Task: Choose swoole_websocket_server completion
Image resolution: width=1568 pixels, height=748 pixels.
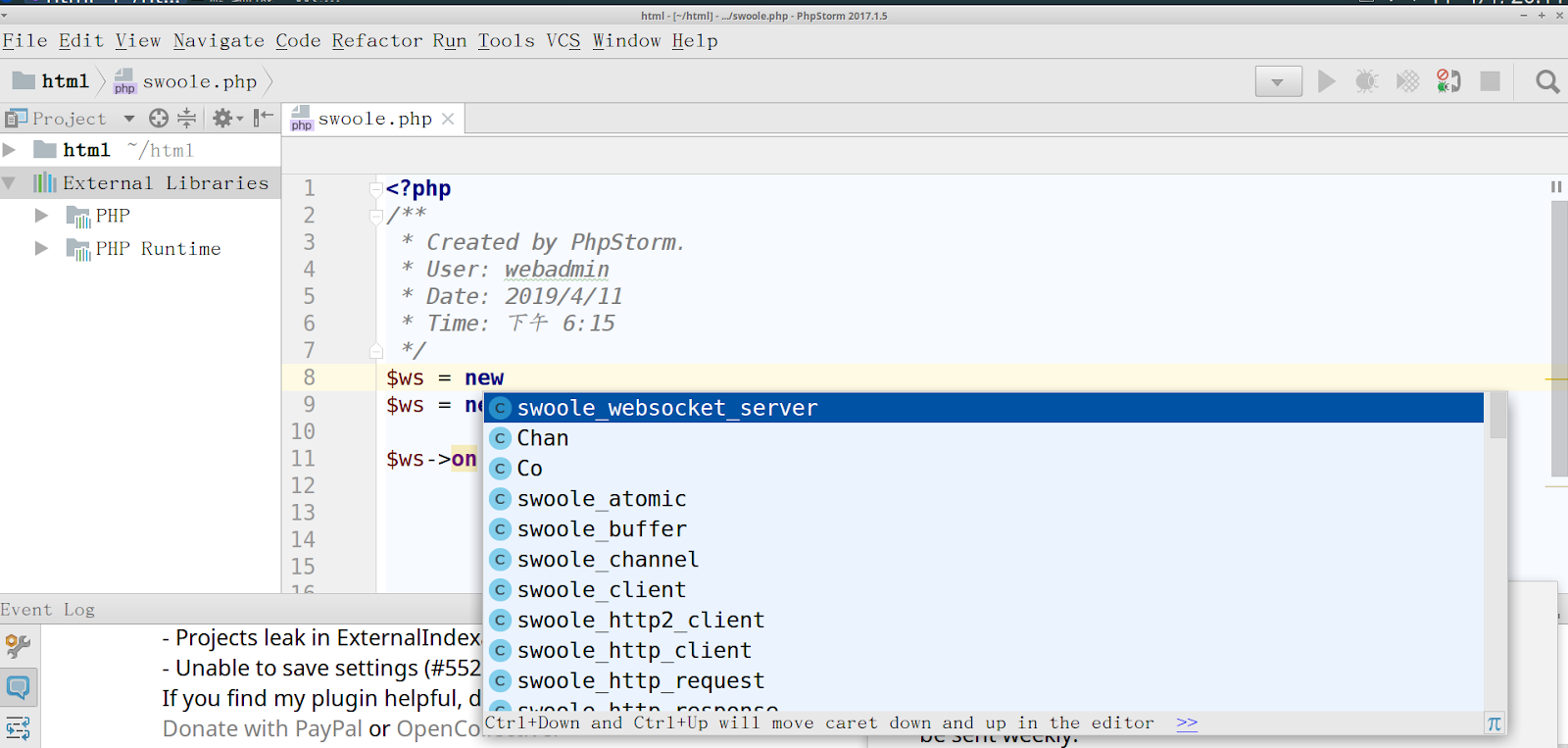Action: click(x=984, y=408)
